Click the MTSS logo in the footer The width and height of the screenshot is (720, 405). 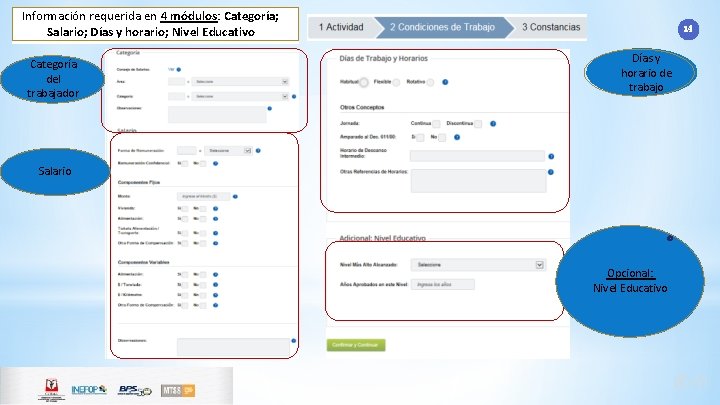[x=178, y=390]
